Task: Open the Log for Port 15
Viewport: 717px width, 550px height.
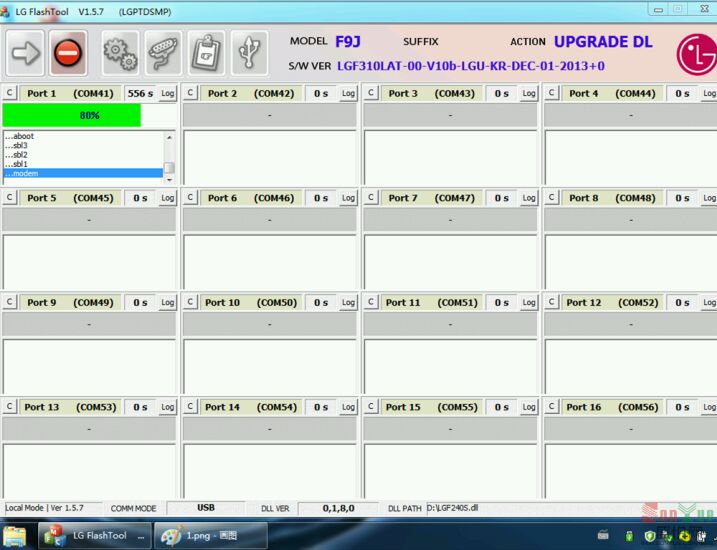Action: click(529, 407)
